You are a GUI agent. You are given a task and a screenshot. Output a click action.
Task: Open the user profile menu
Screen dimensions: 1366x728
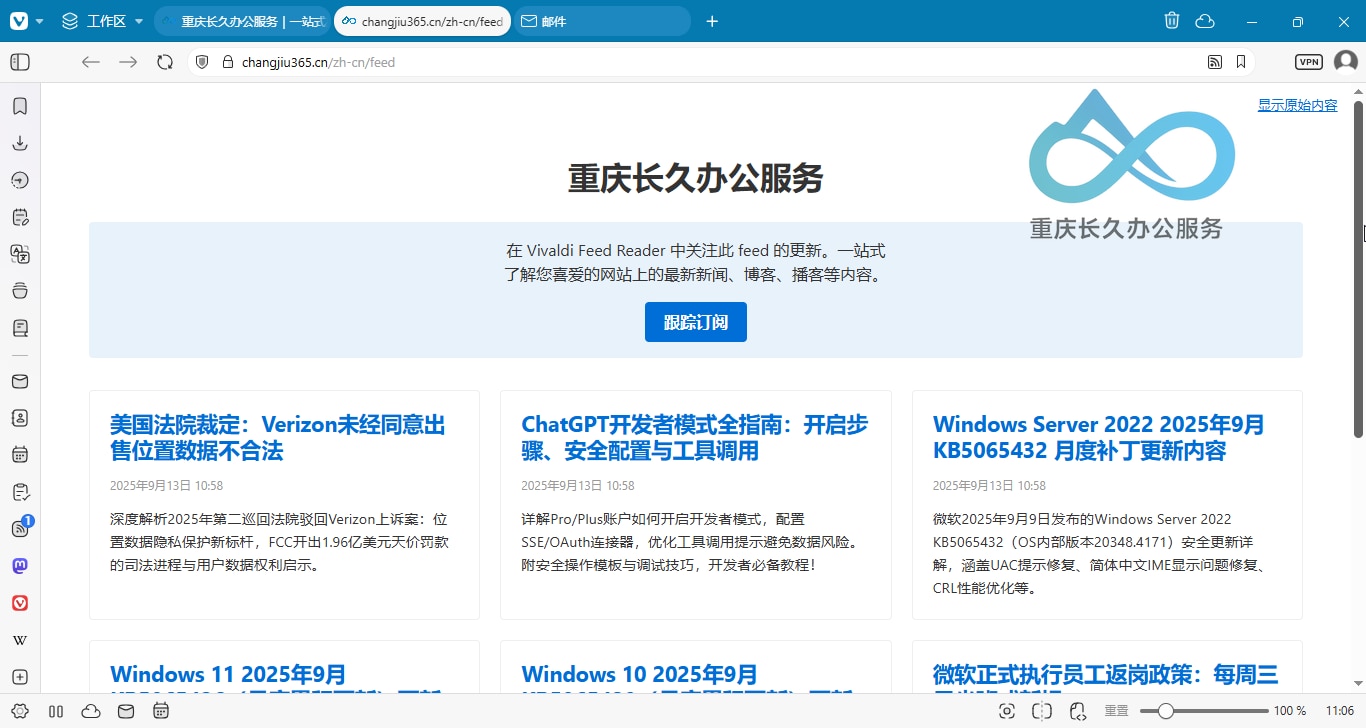coord(1345,62)
